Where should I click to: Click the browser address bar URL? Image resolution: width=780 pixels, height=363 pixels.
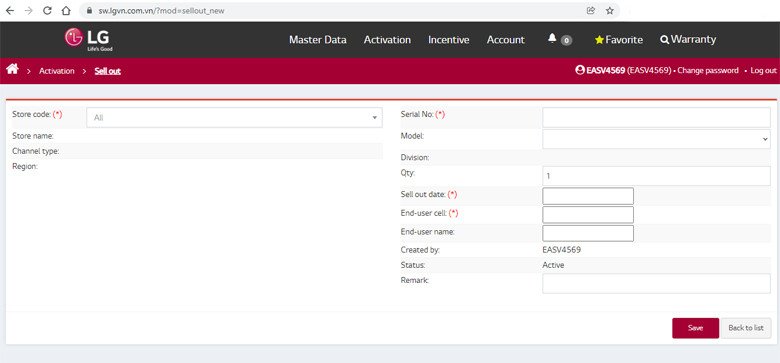(x=161, y=10)
